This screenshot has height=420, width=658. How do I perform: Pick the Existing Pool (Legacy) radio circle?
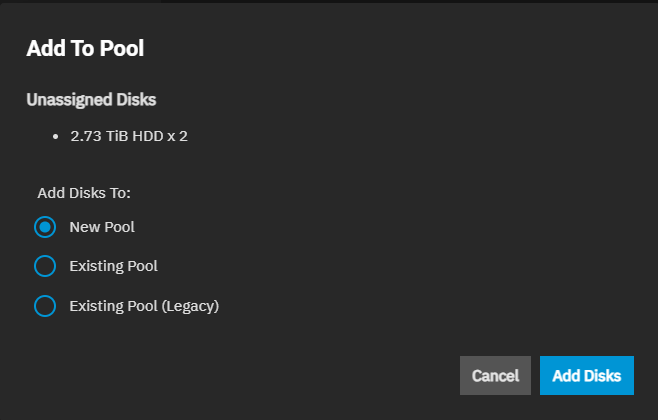click(x=45, y=306)
